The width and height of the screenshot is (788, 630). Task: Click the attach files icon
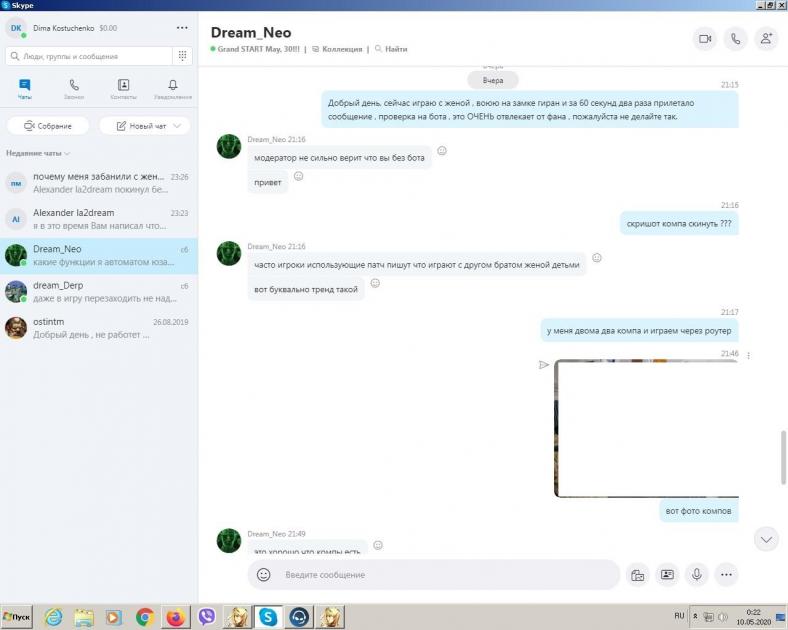(637, 575)
